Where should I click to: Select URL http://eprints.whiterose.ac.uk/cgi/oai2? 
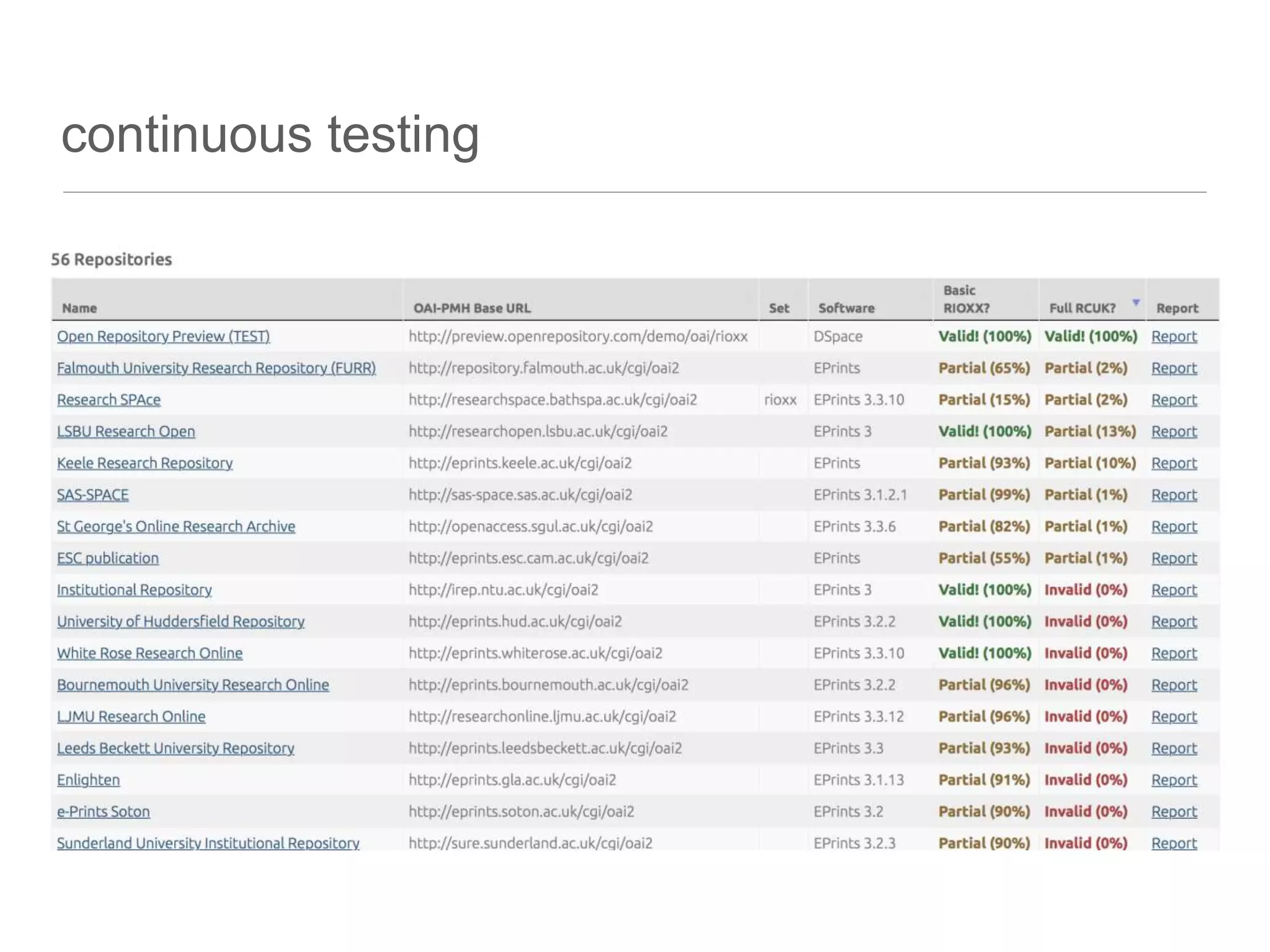coord(536,653)
